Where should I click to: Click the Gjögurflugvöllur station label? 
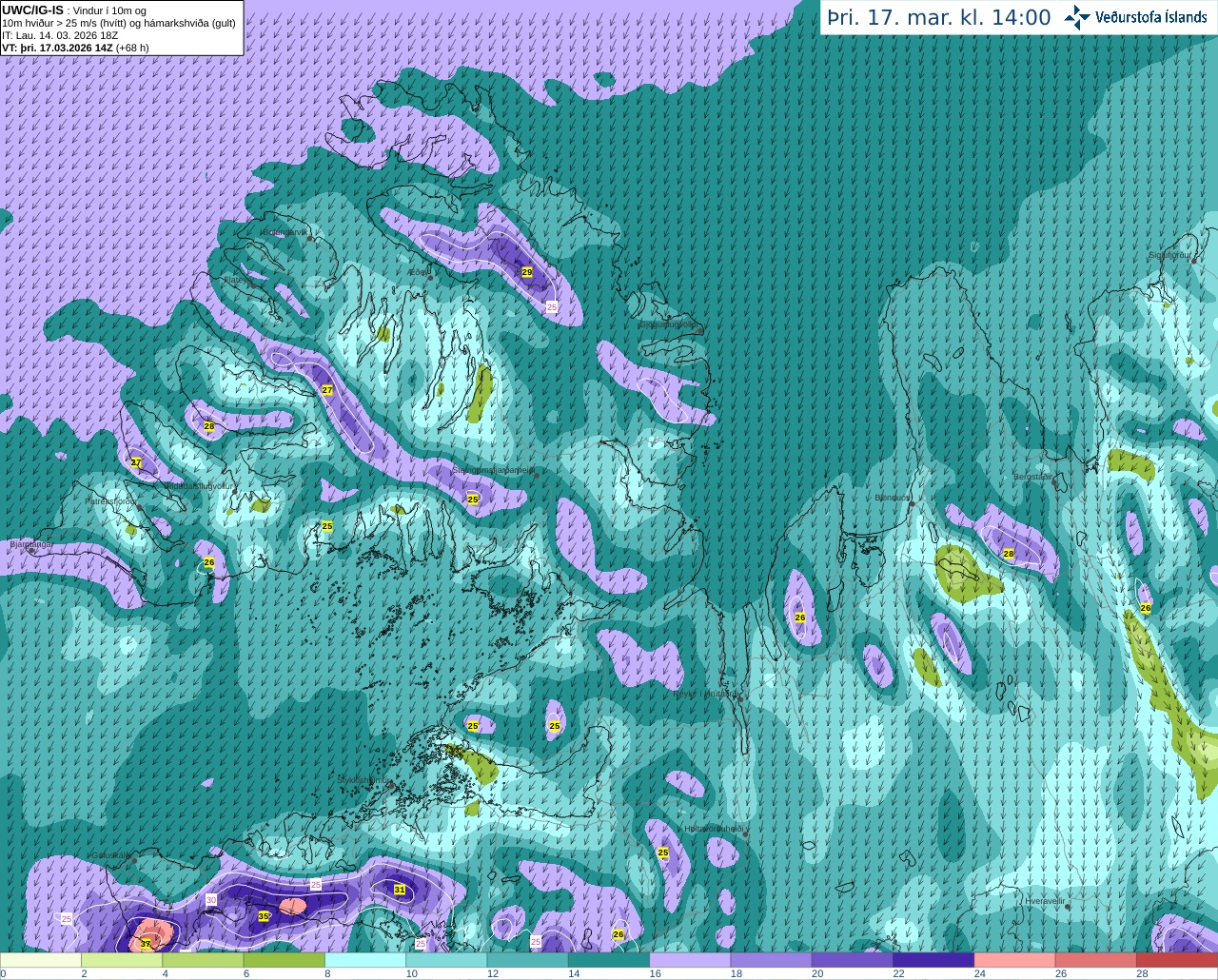[x=670, y=323]
